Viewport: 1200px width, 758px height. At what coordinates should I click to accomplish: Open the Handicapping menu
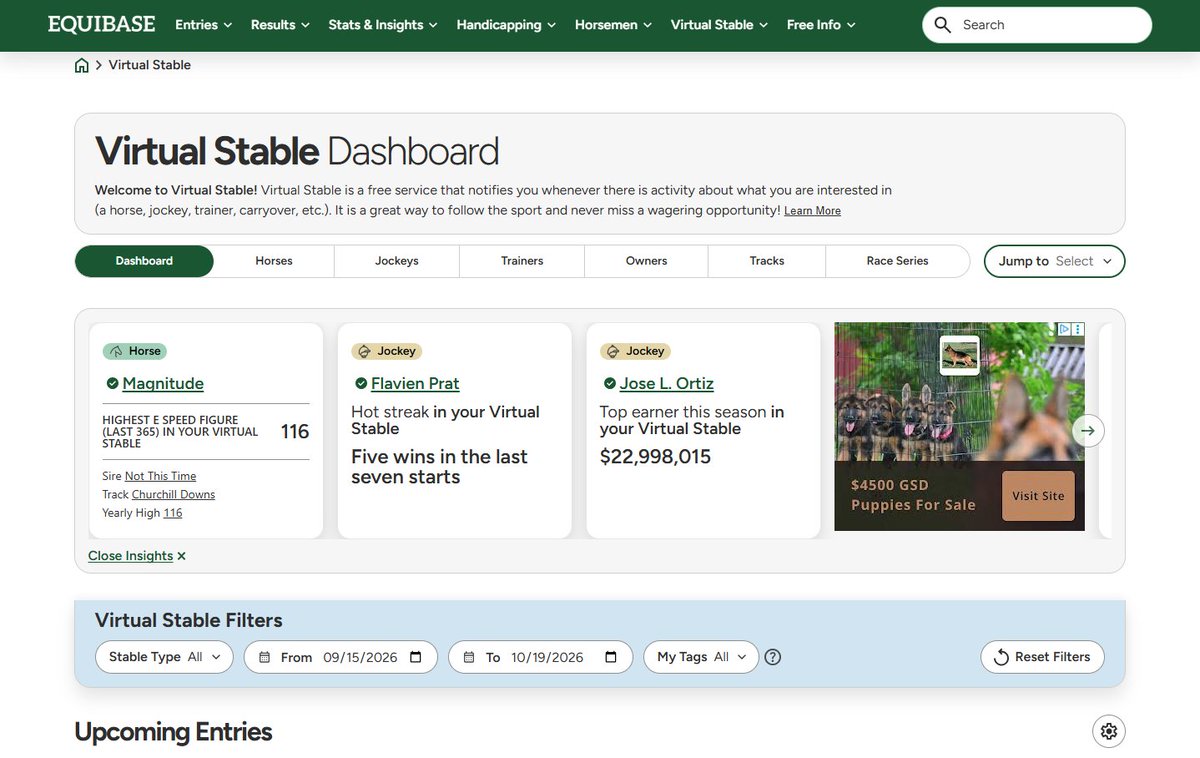(x=507, y=25)
